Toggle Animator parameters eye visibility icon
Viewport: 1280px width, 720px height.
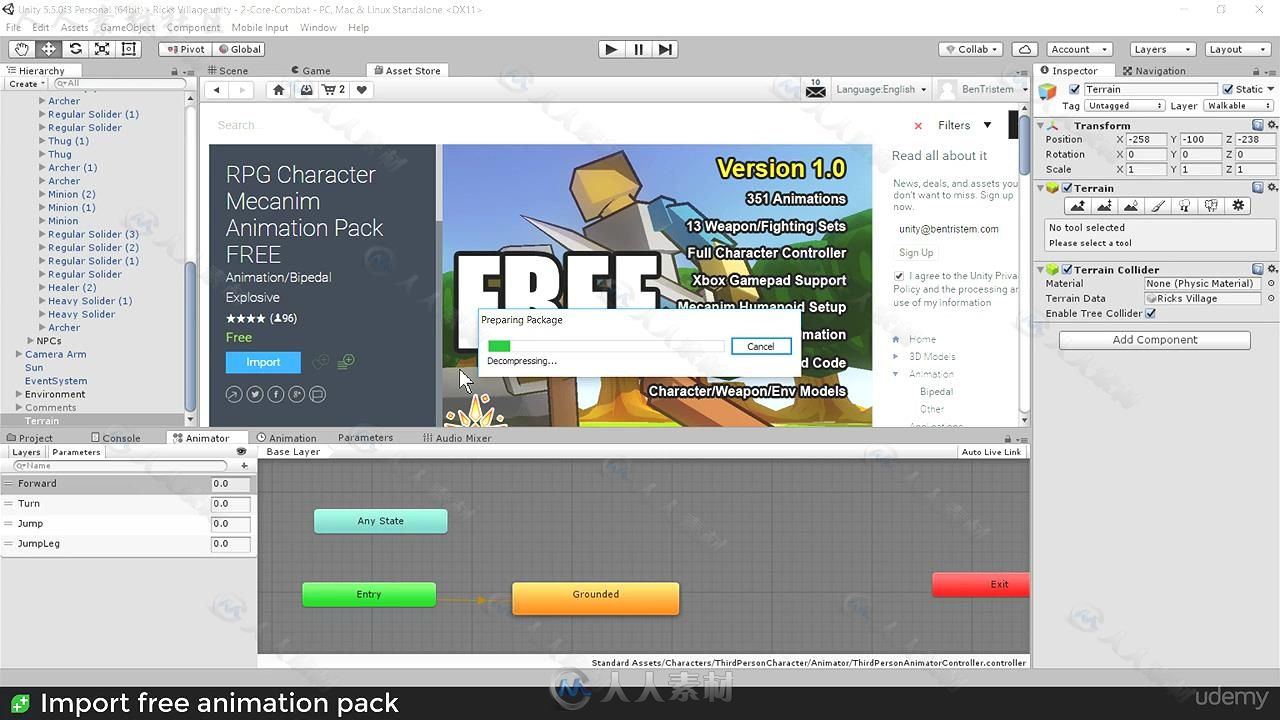241,452
